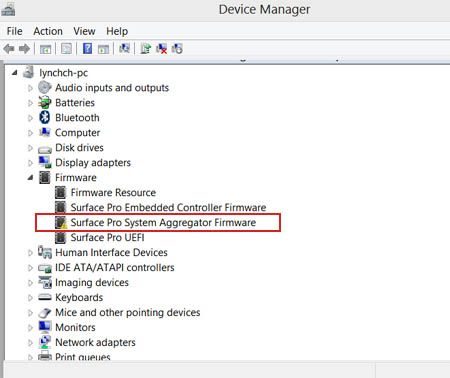Screen dimensions: 450x378
Task: Click the Properties toolbar icon
Action: 66,49
